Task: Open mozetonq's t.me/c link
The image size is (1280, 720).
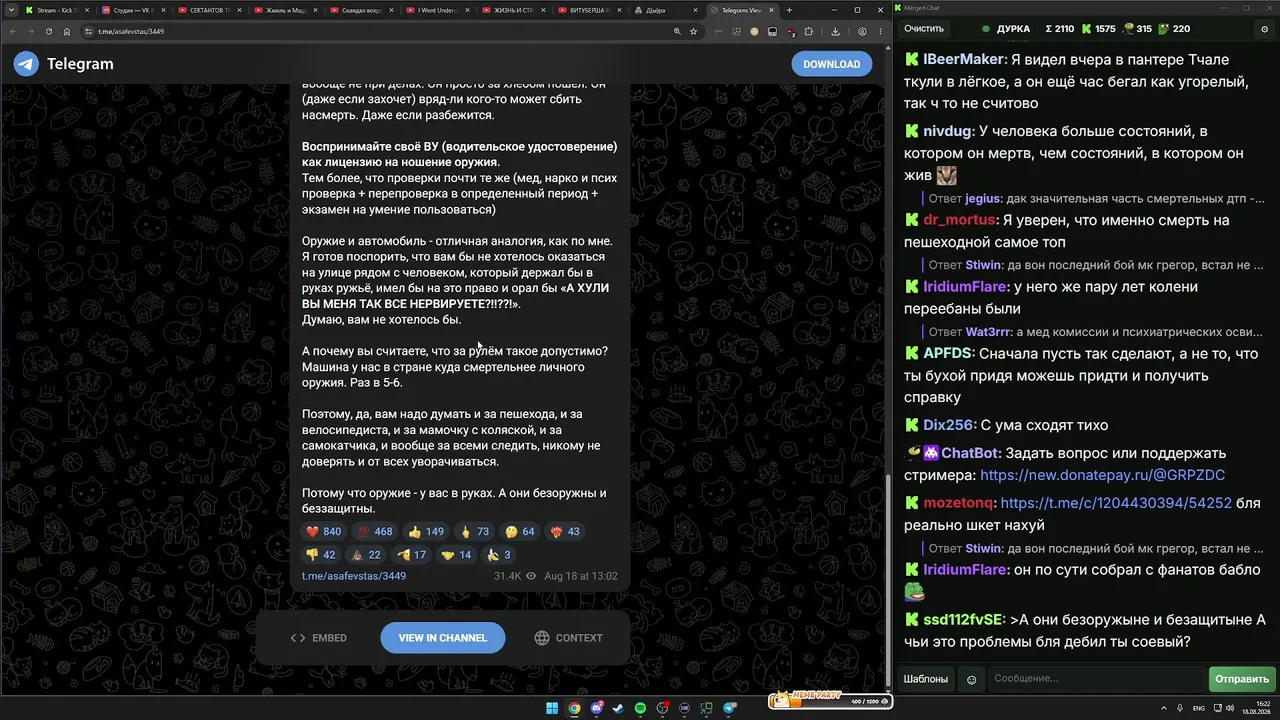Action: click(1116, 503)
